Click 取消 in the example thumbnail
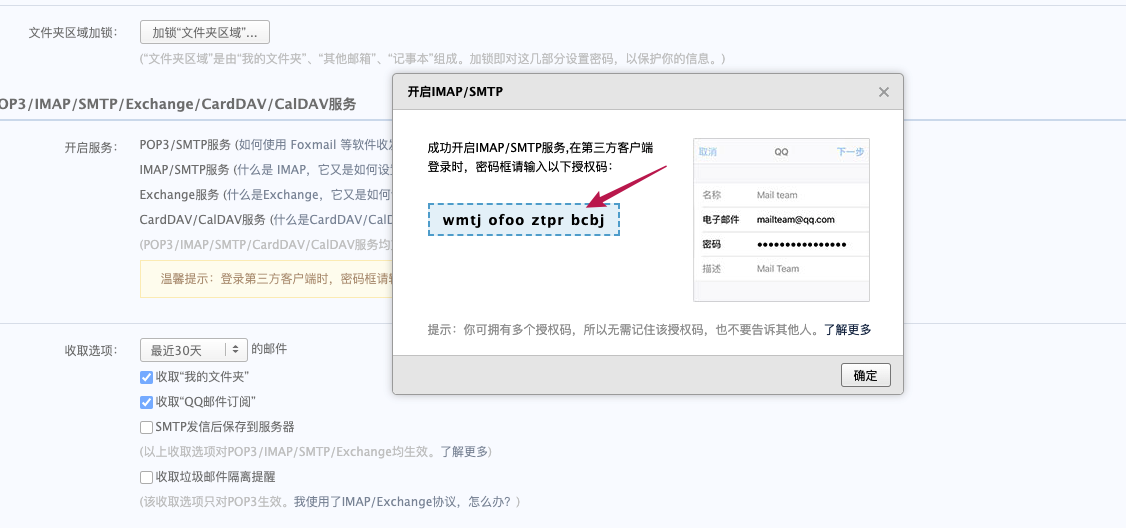Viewport: 1126px width, 528px height. 708,152
